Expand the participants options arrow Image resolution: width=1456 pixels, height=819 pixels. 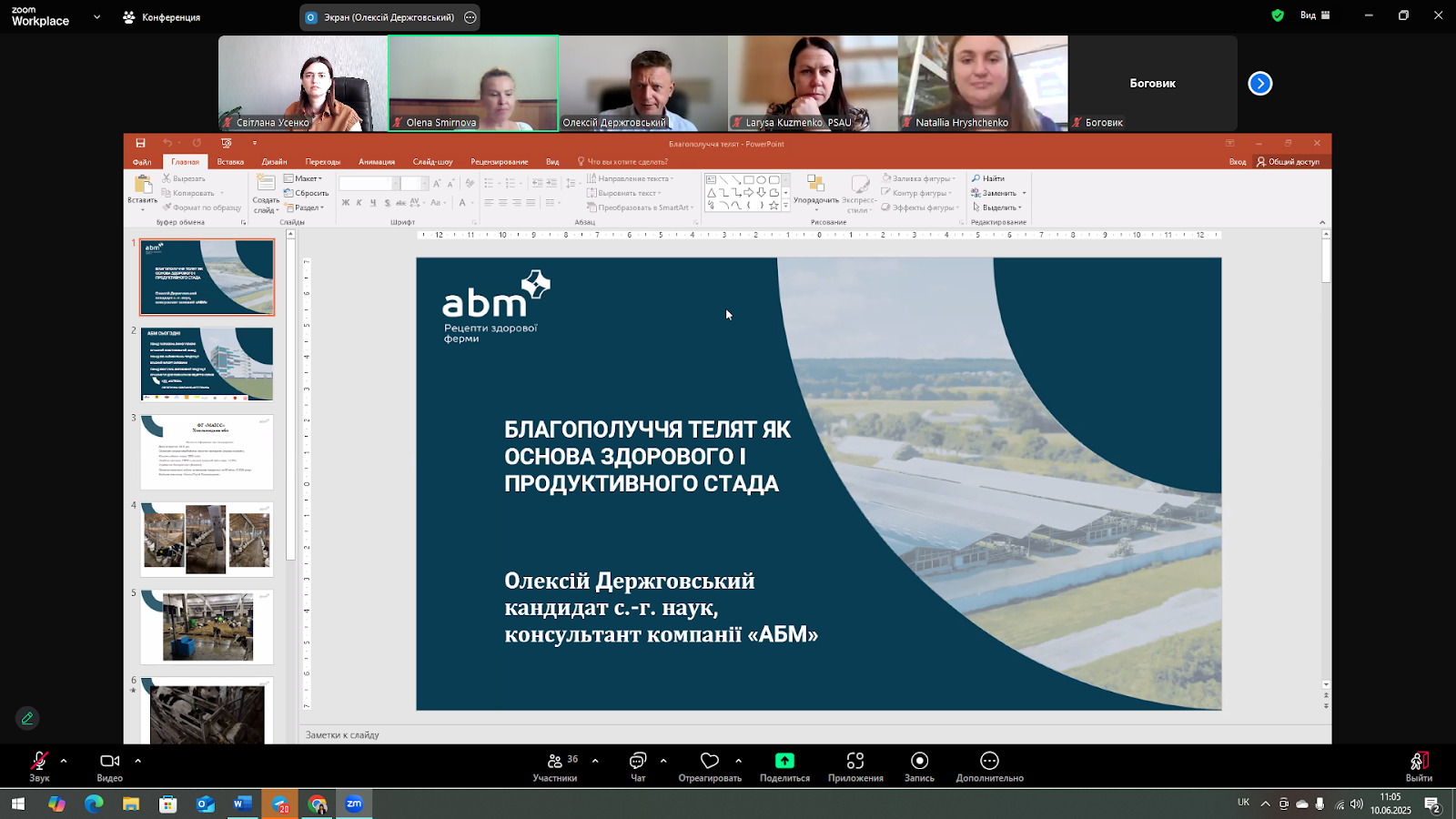pos(595,761)
